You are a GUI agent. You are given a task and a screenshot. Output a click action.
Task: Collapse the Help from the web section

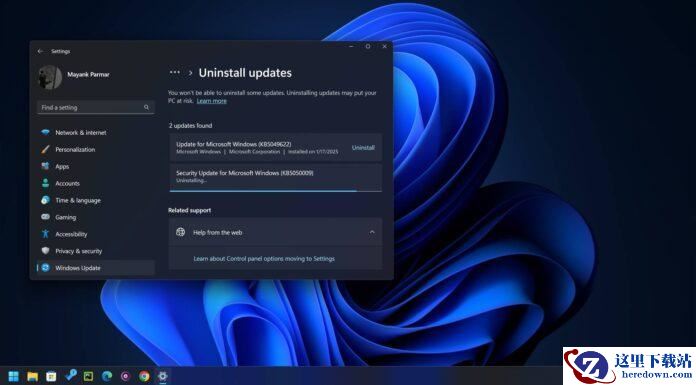coord(372,232)
